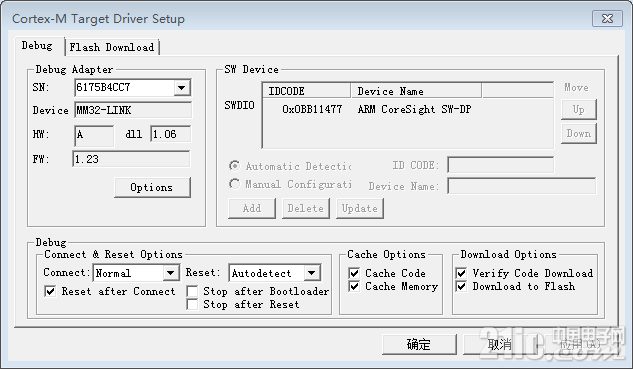This screenshot has height=369, width=633.
Task: Toggle Reset after Connect checkbox
Action: click(50, 291)
